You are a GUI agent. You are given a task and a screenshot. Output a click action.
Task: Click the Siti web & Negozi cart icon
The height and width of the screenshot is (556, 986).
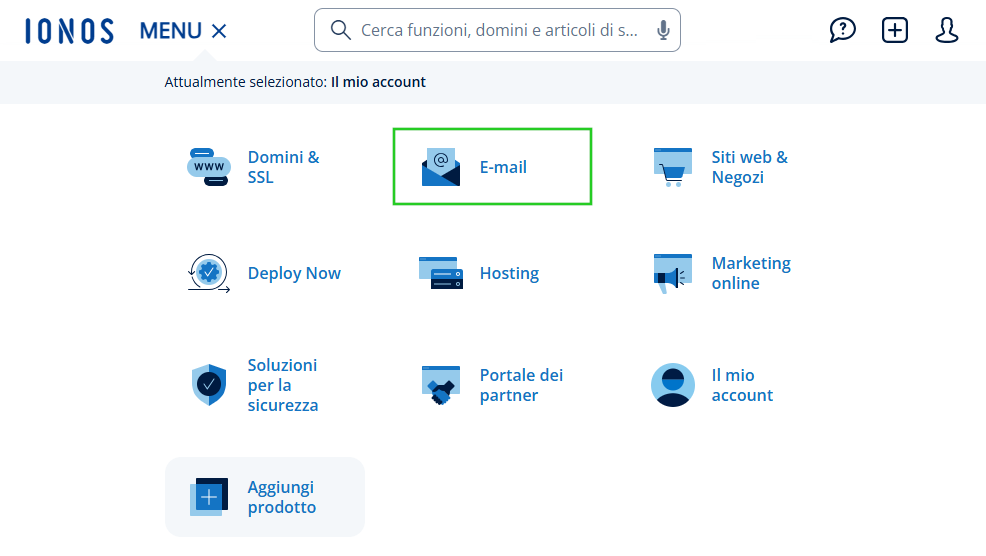point(672,167)
